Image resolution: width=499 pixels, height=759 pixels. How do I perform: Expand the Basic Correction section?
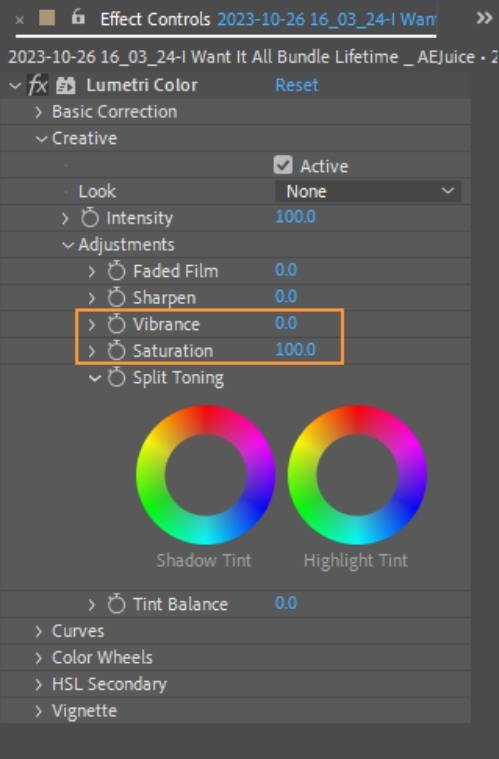point(39,112)
